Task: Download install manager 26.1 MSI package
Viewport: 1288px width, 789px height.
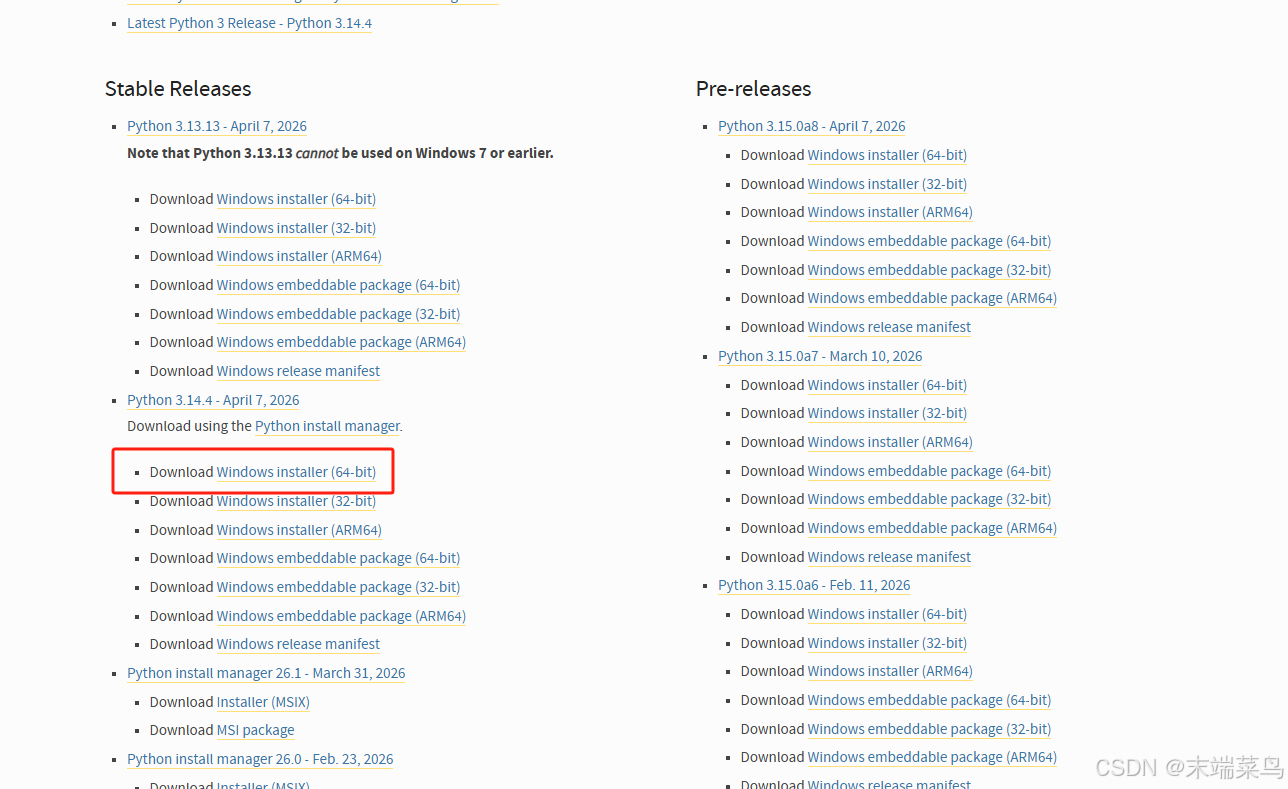Action: click(x=255, y=730)
